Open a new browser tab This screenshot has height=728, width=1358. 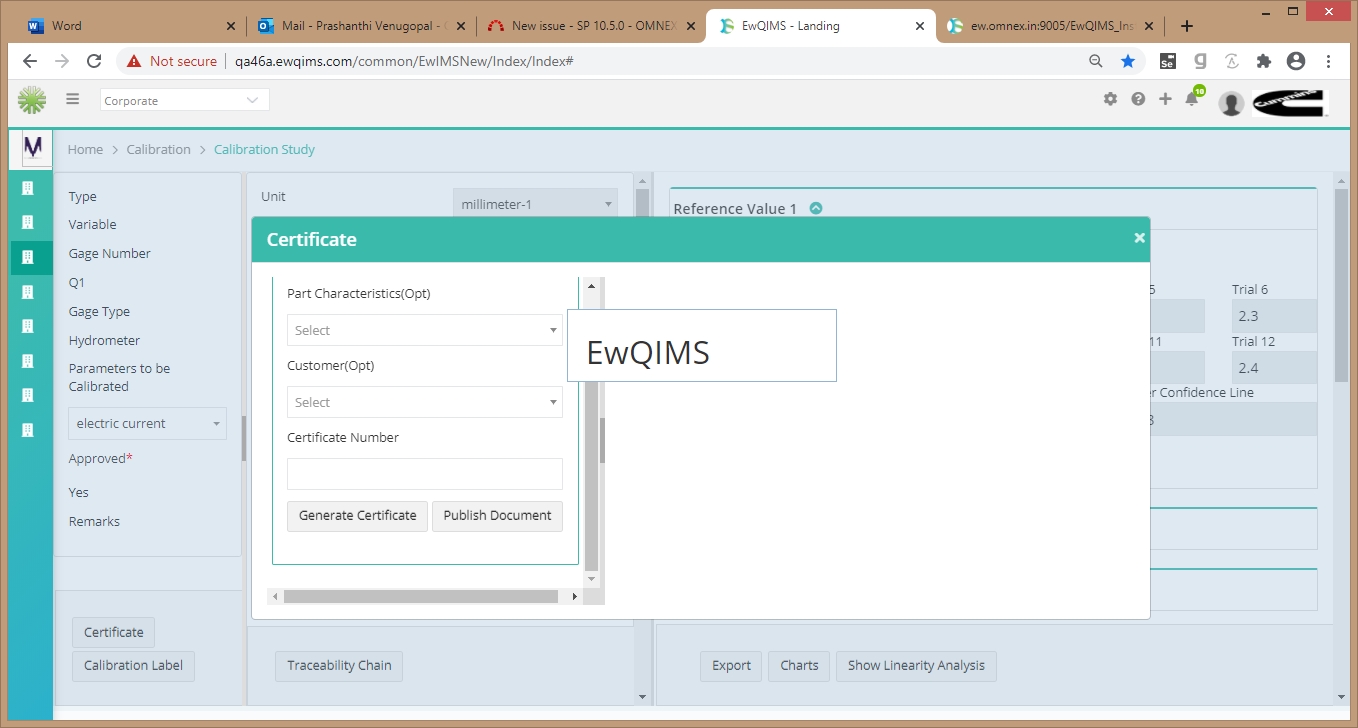1187,26
